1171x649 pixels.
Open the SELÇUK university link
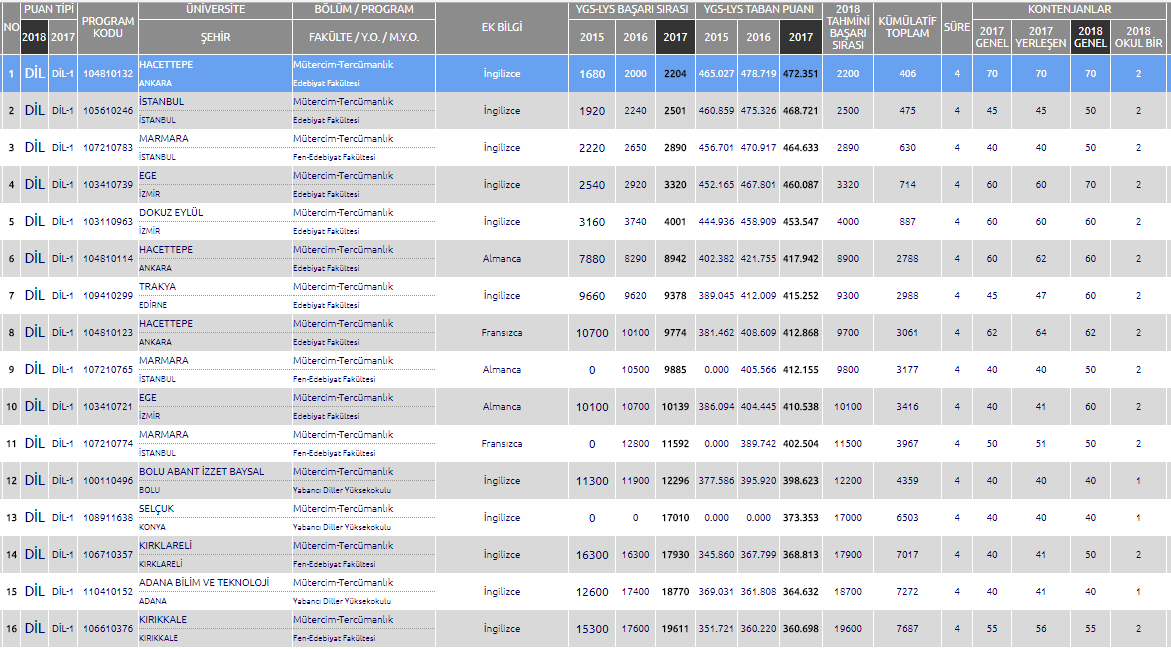click(x=156, y=509)
